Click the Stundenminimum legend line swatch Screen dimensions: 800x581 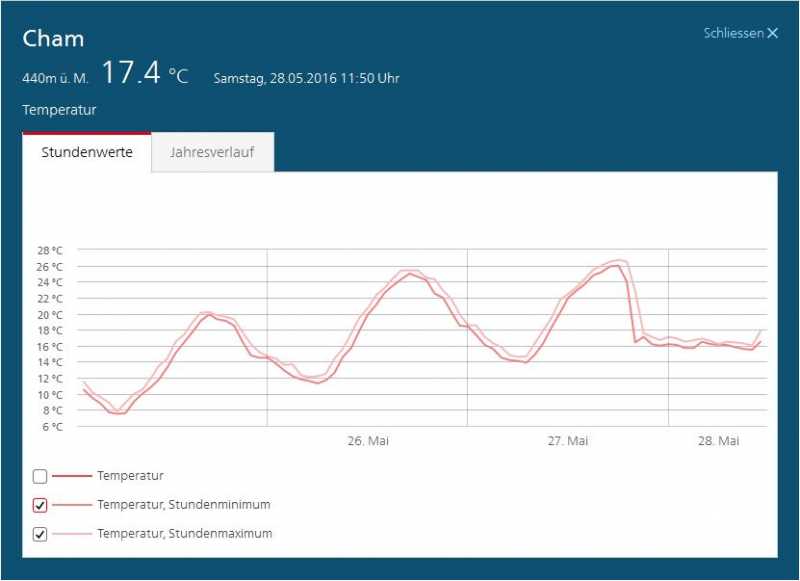click(72, 505)
